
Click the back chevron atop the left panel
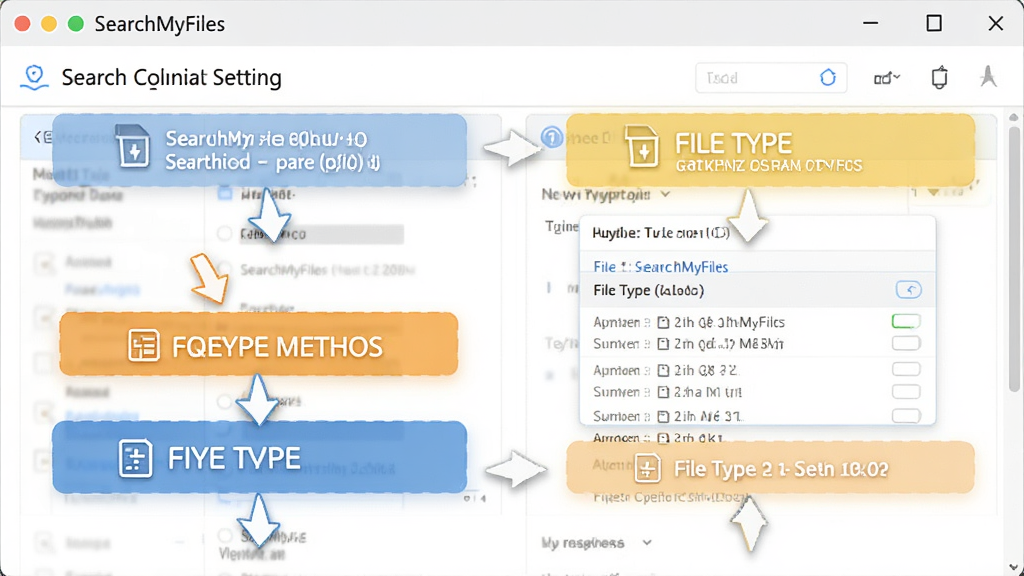tap(39, 136)
